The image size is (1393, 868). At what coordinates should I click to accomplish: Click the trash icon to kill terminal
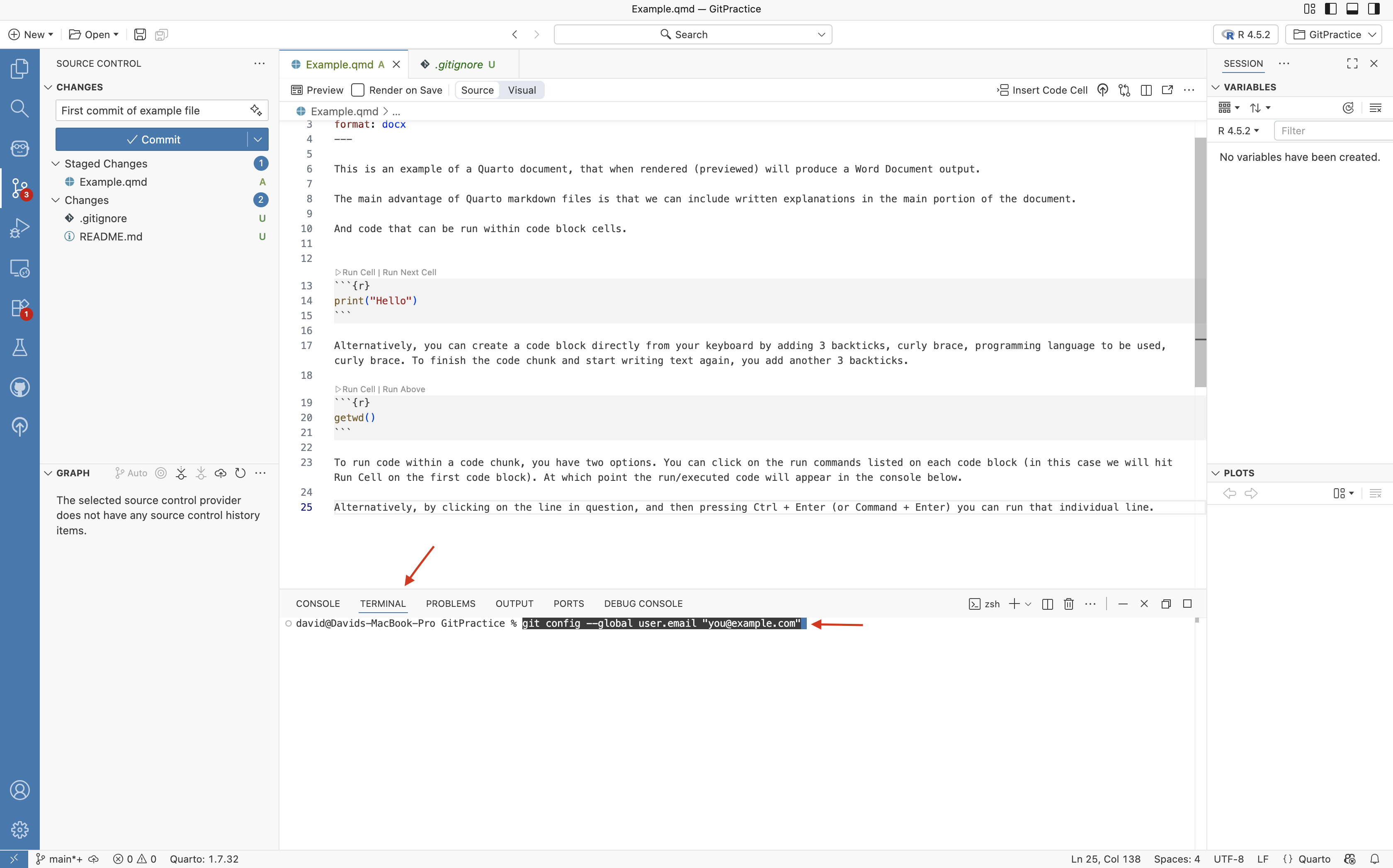point(1068,604)
